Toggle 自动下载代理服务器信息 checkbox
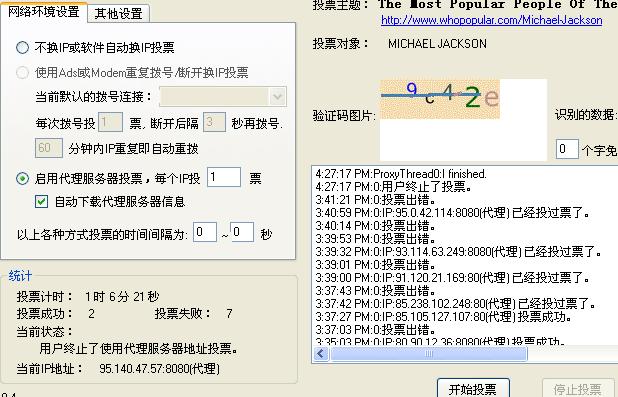Viewport: 618px width, 397px height. pyautogui.click(x=41, y=202)
